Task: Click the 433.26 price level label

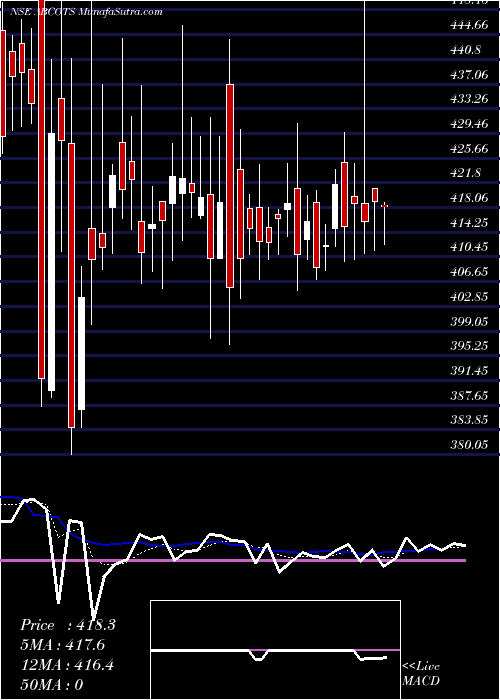Action: pyautogui.click(x=470, y=99)
